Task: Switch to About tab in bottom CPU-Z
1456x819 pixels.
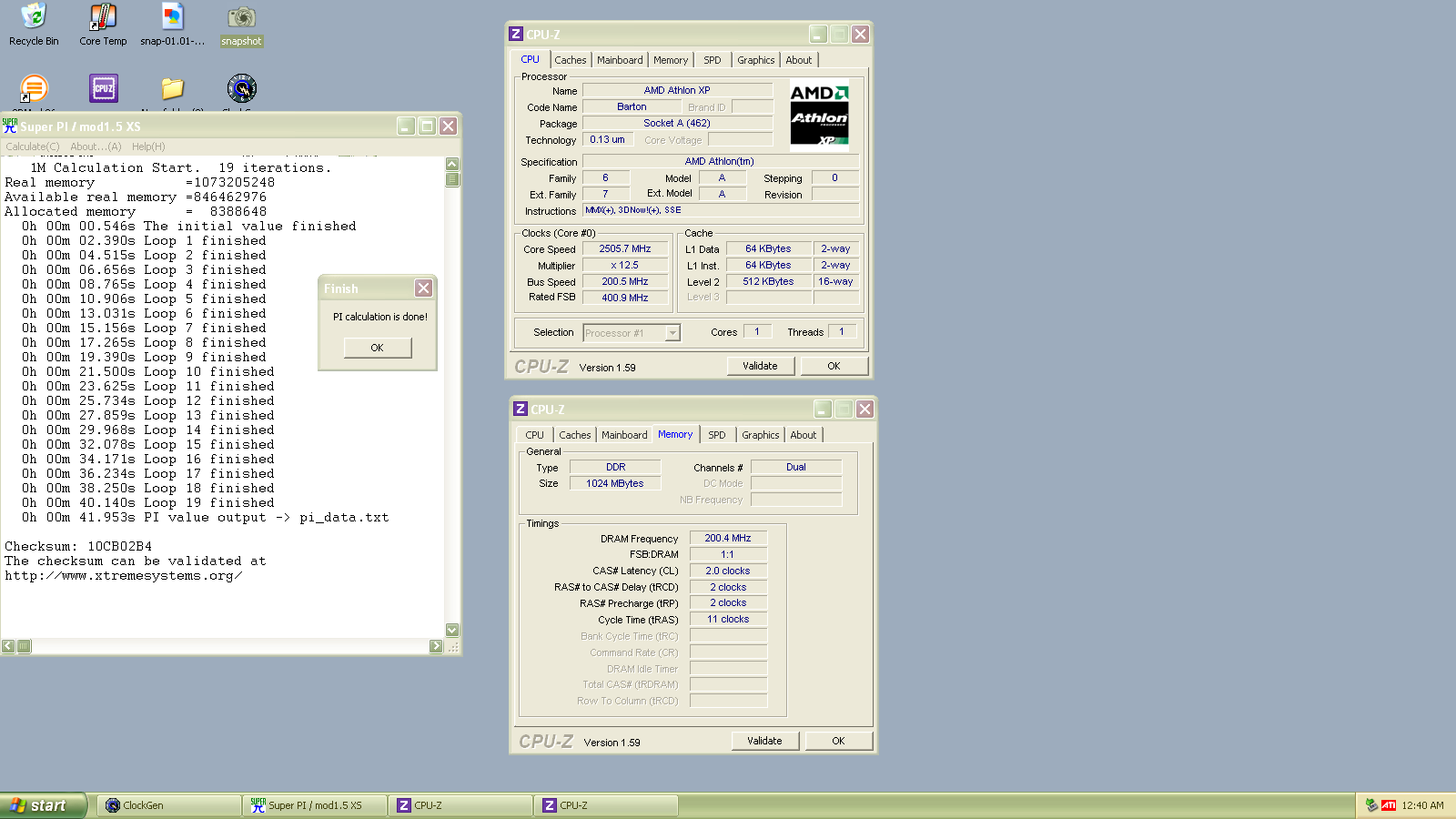Action: click(x=804, y=435)
